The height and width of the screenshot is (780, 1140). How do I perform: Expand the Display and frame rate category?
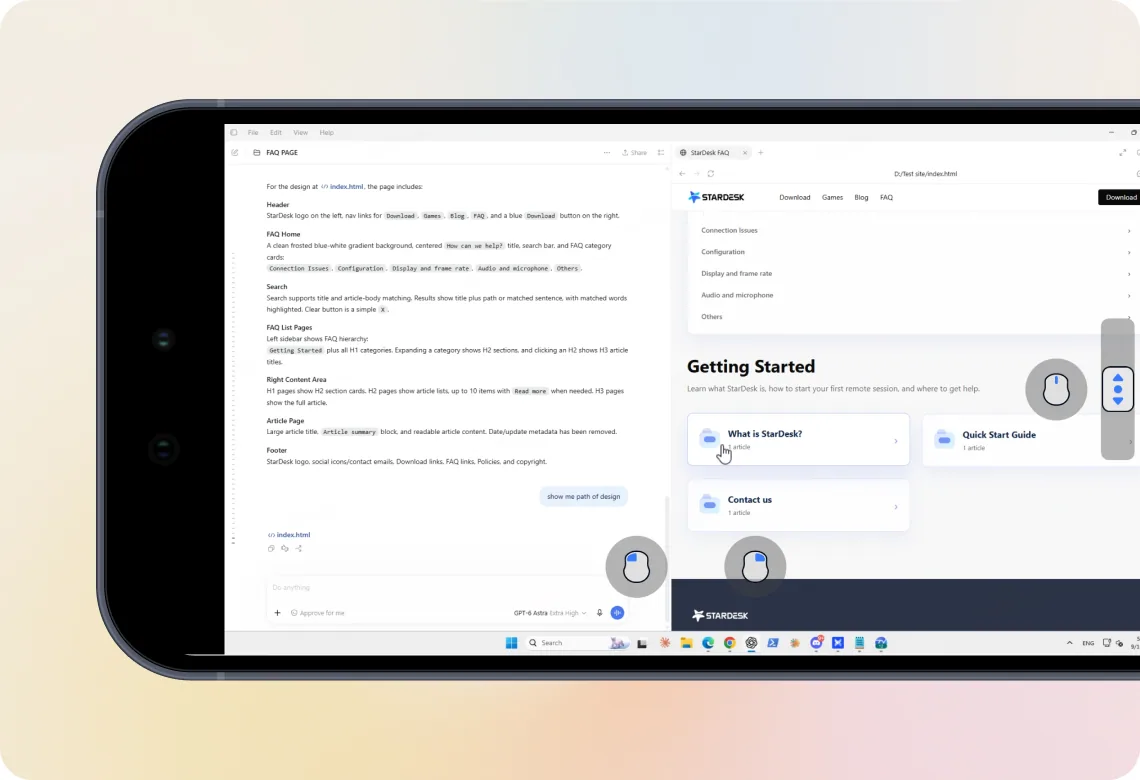(915, 274)
